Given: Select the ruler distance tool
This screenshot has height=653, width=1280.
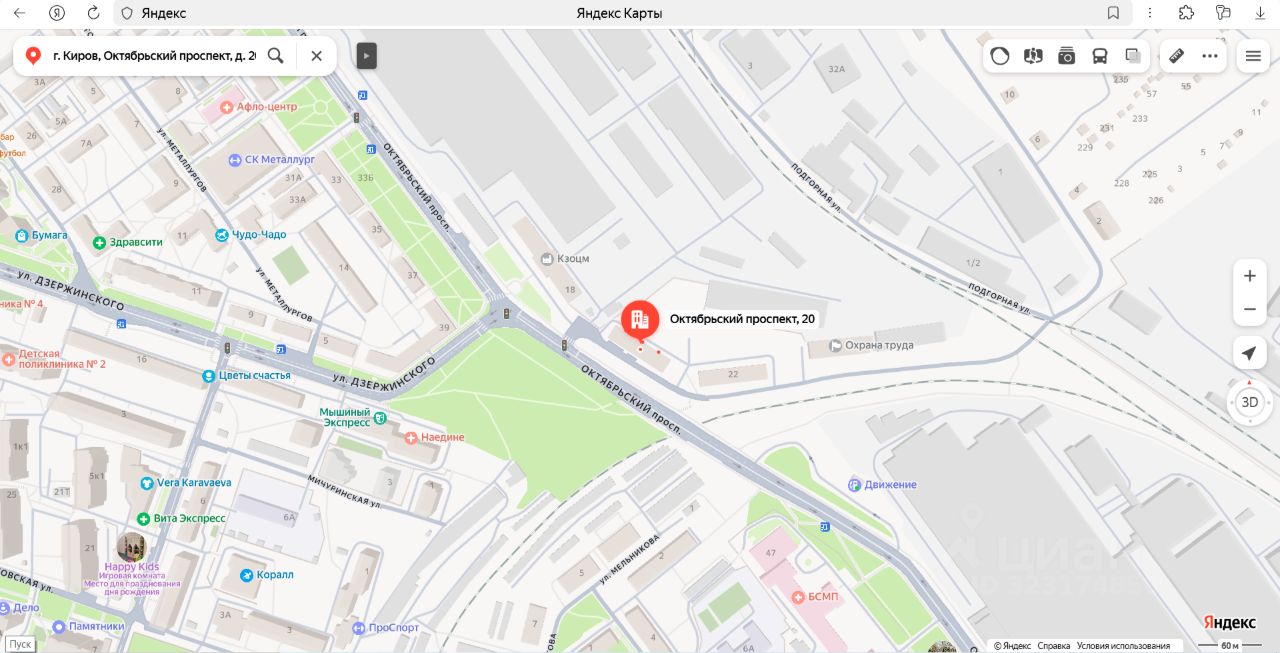Looking at the screenshot, I should 1177,56.
